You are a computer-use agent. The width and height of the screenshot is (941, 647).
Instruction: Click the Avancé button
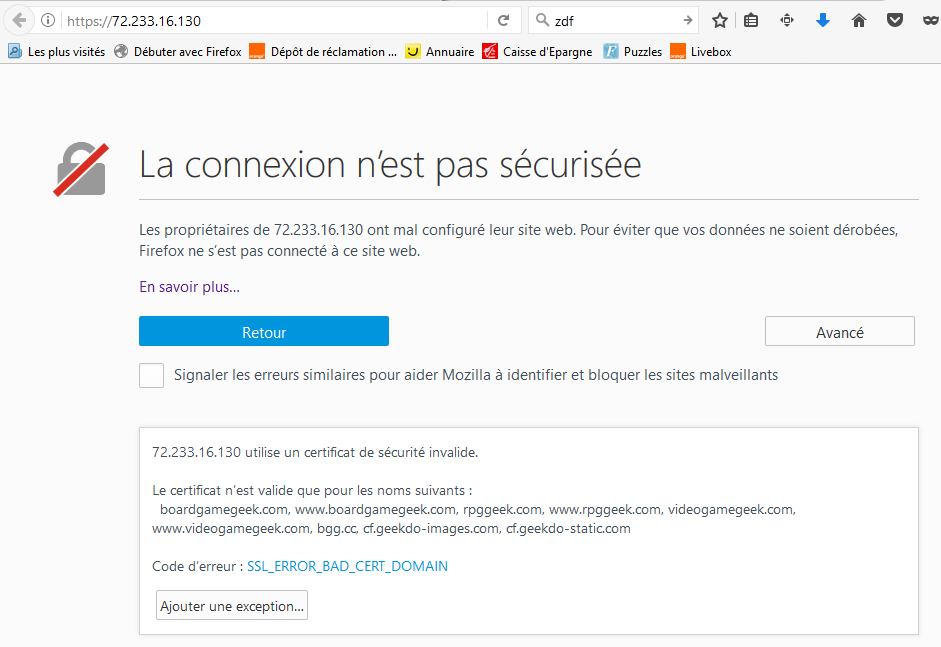(x=839, y=332)
